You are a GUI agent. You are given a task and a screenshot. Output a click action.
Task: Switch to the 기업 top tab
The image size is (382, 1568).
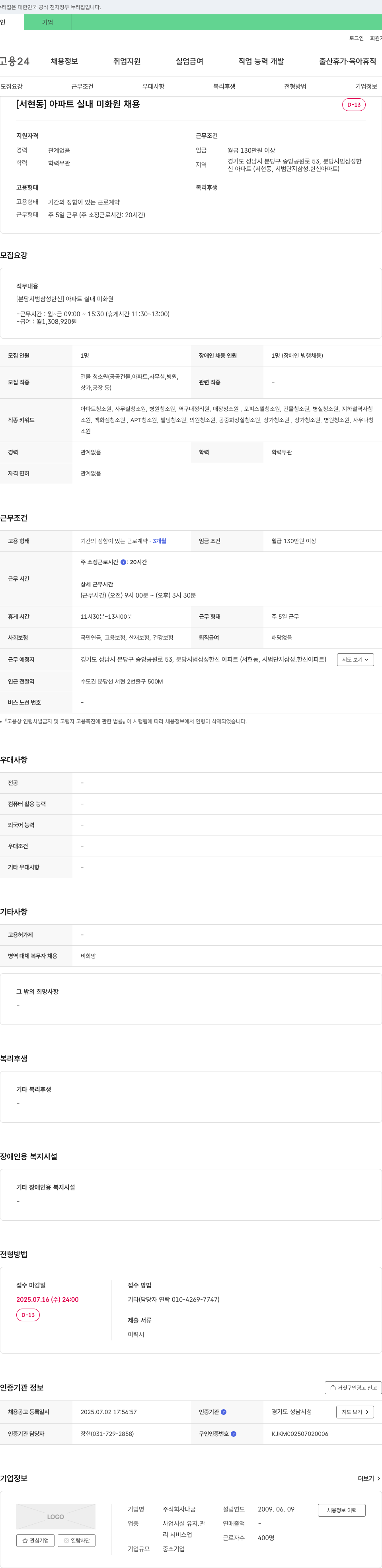(x=47, y=23)
